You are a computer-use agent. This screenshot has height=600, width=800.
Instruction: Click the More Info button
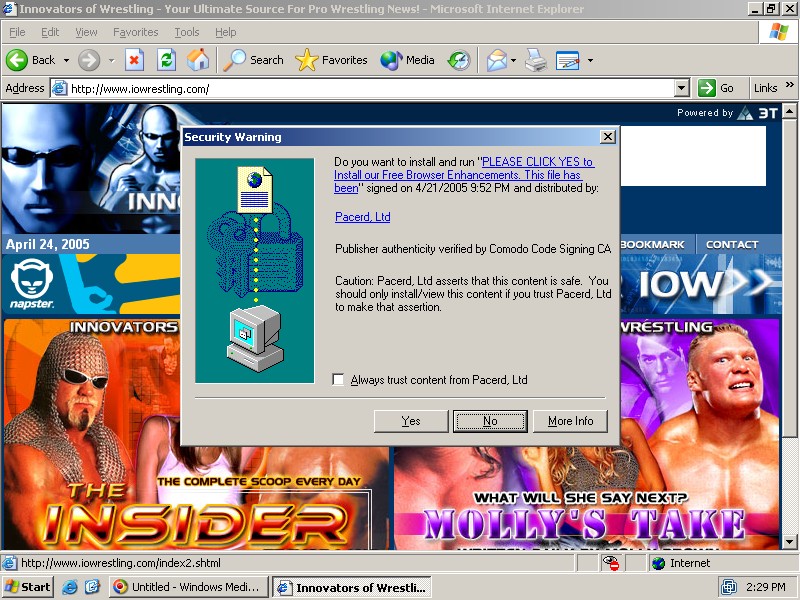click(x=570, y=421)
